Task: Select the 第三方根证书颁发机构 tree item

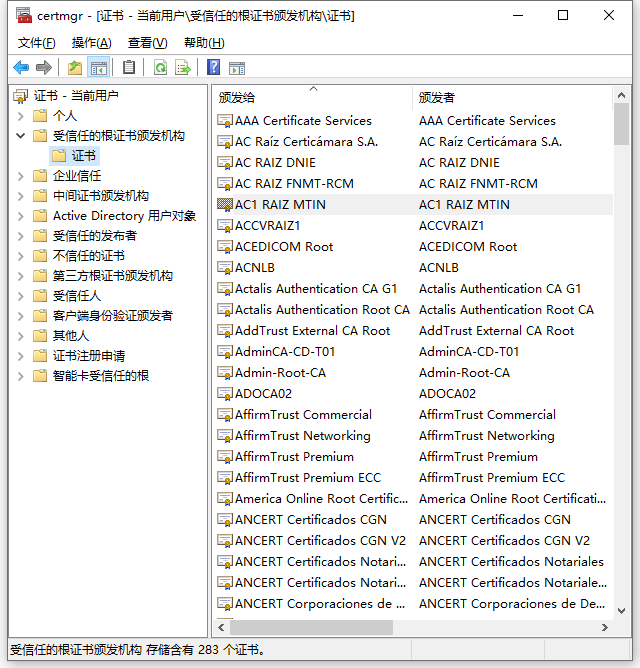Action: click(x=113, y=276)
